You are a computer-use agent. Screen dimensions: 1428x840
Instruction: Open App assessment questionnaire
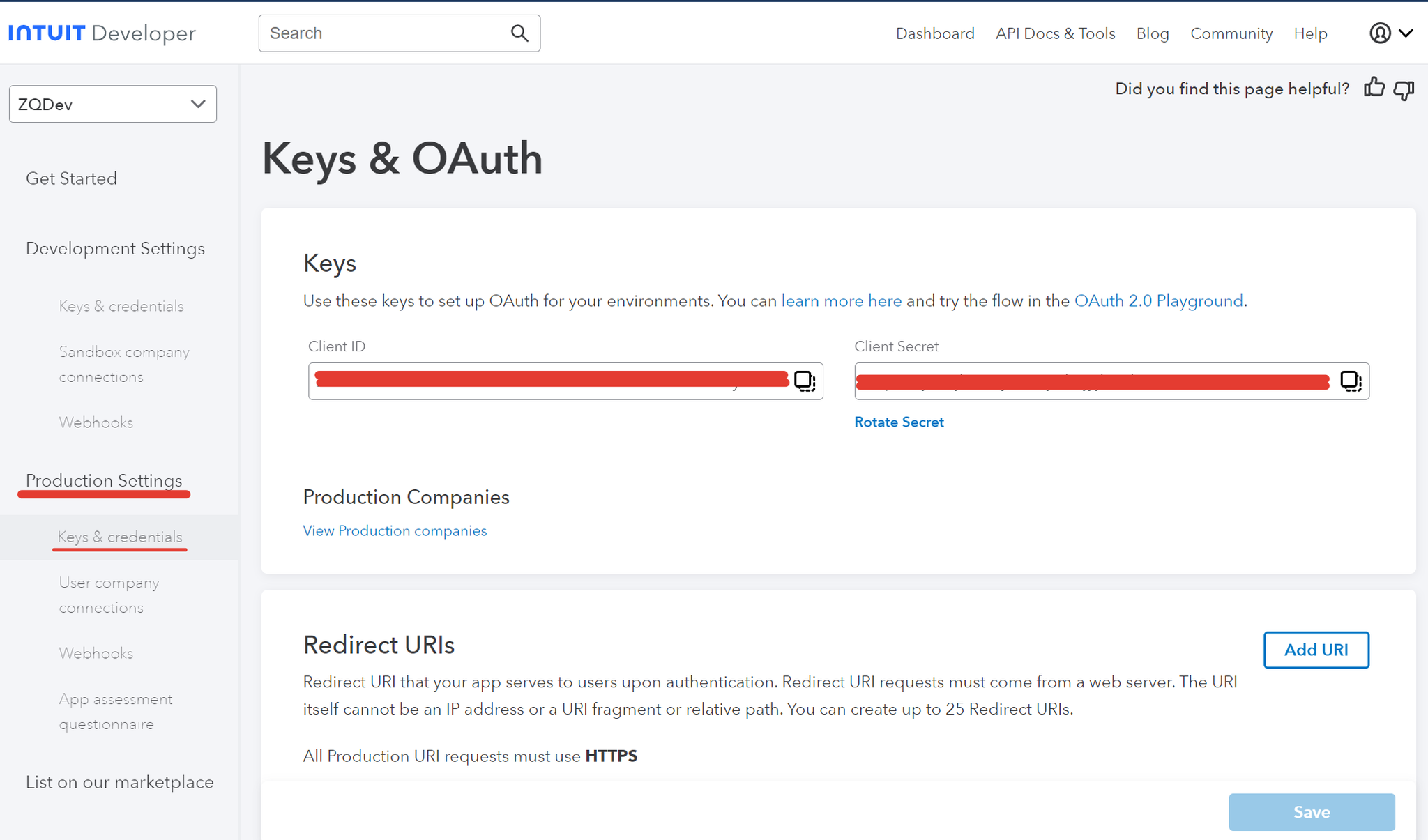point(115,711)
